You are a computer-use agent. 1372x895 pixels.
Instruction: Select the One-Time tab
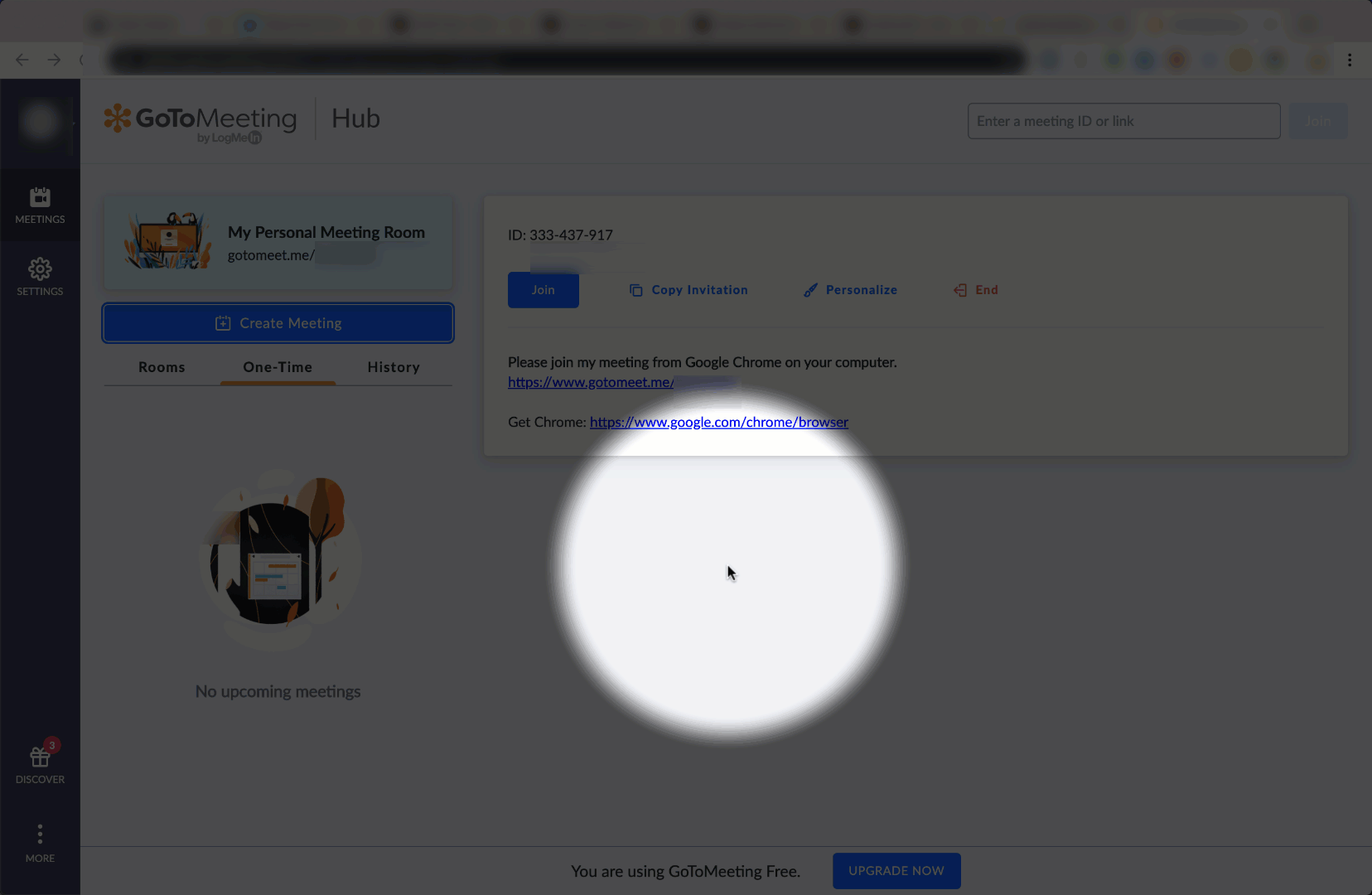(278, 367)
